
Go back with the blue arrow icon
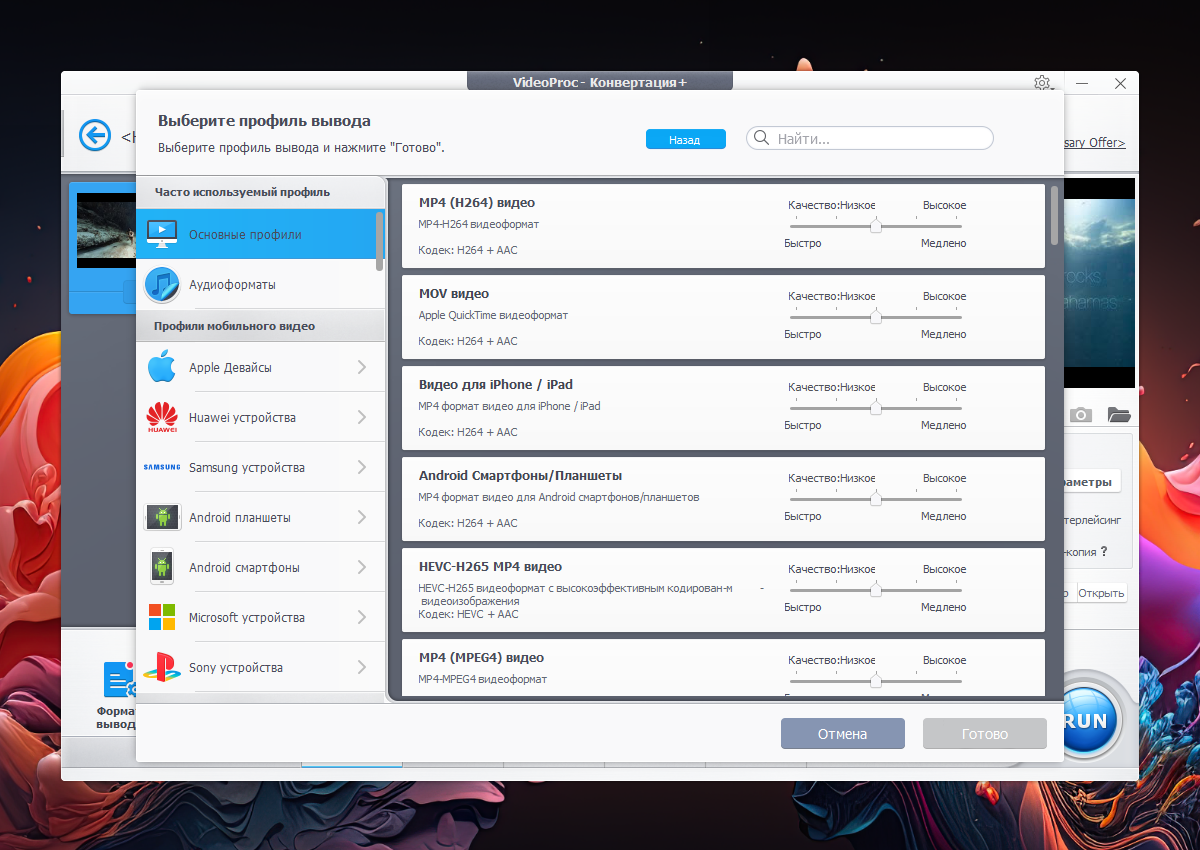click(x=95, y=135)
